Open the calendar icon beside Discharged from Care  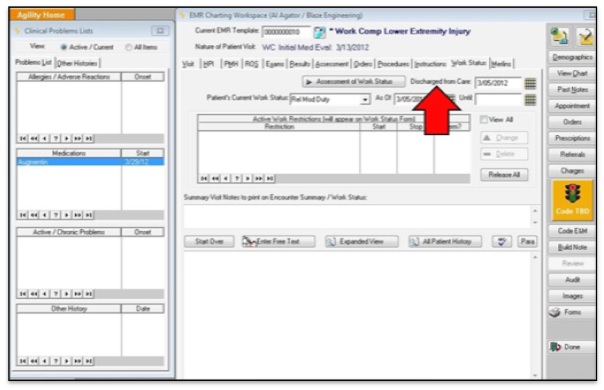click(x=530, y=83)
